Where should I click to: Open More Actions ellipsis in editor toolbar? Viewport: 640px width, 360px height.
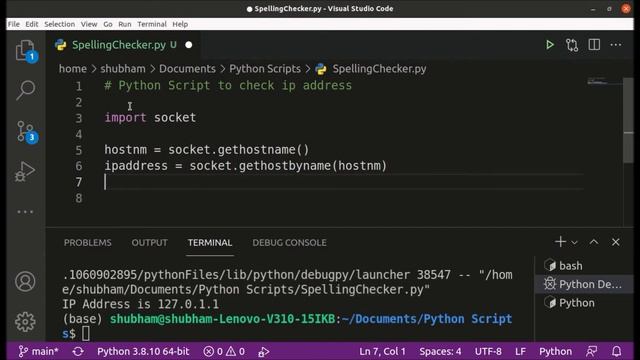click(x=616, y=45)
